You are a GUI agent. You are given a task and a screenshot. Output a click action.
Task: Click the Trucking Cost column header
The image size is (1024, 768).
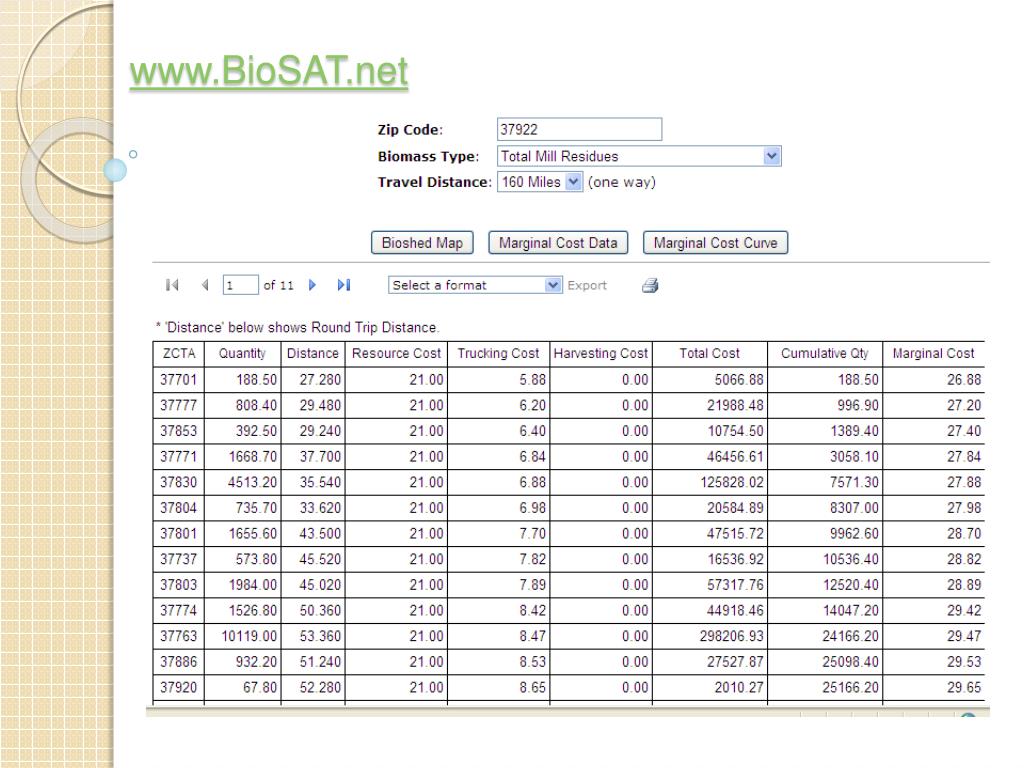[498, 353]
